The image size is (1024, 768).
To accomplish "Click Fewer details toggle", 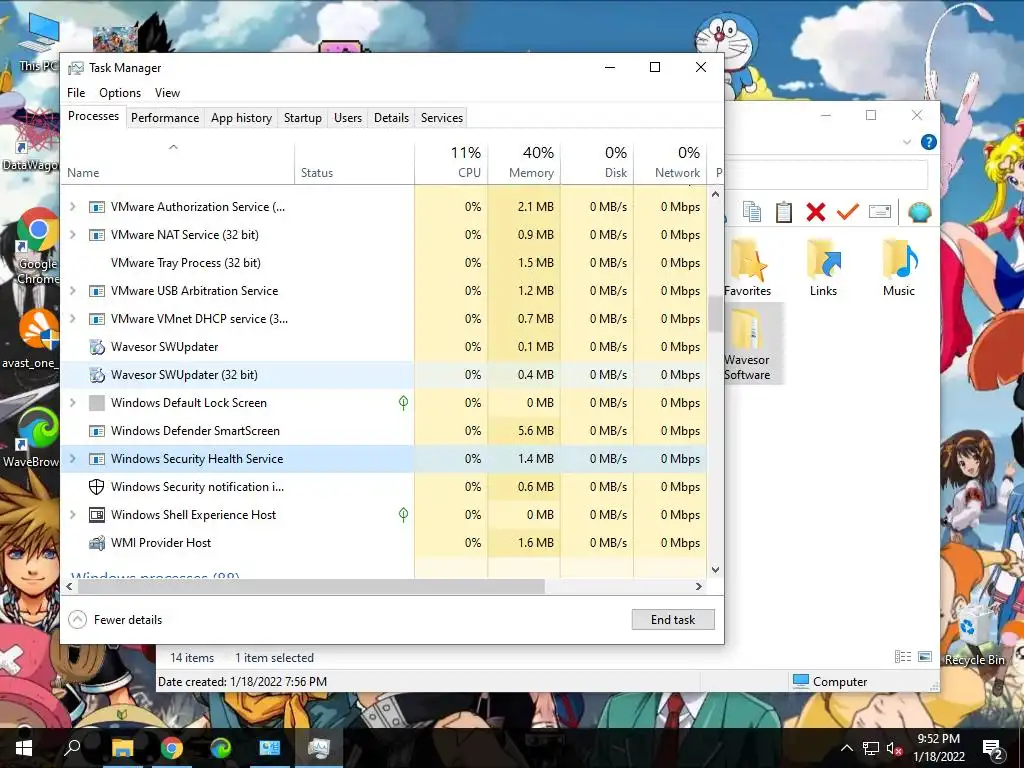I will tap(115, 620).
